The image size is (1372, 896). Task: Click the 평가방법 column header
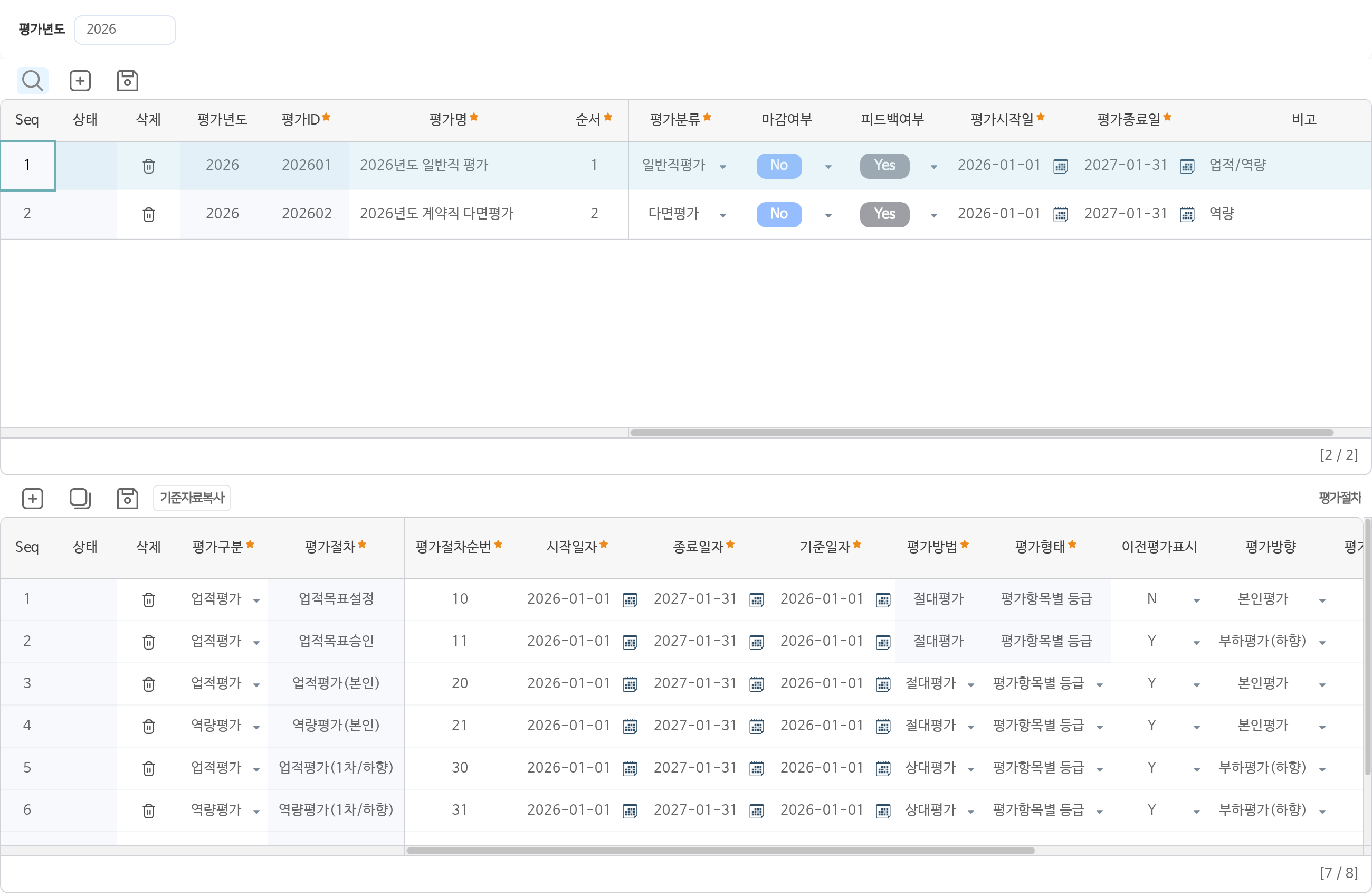(x=937, y=546)
